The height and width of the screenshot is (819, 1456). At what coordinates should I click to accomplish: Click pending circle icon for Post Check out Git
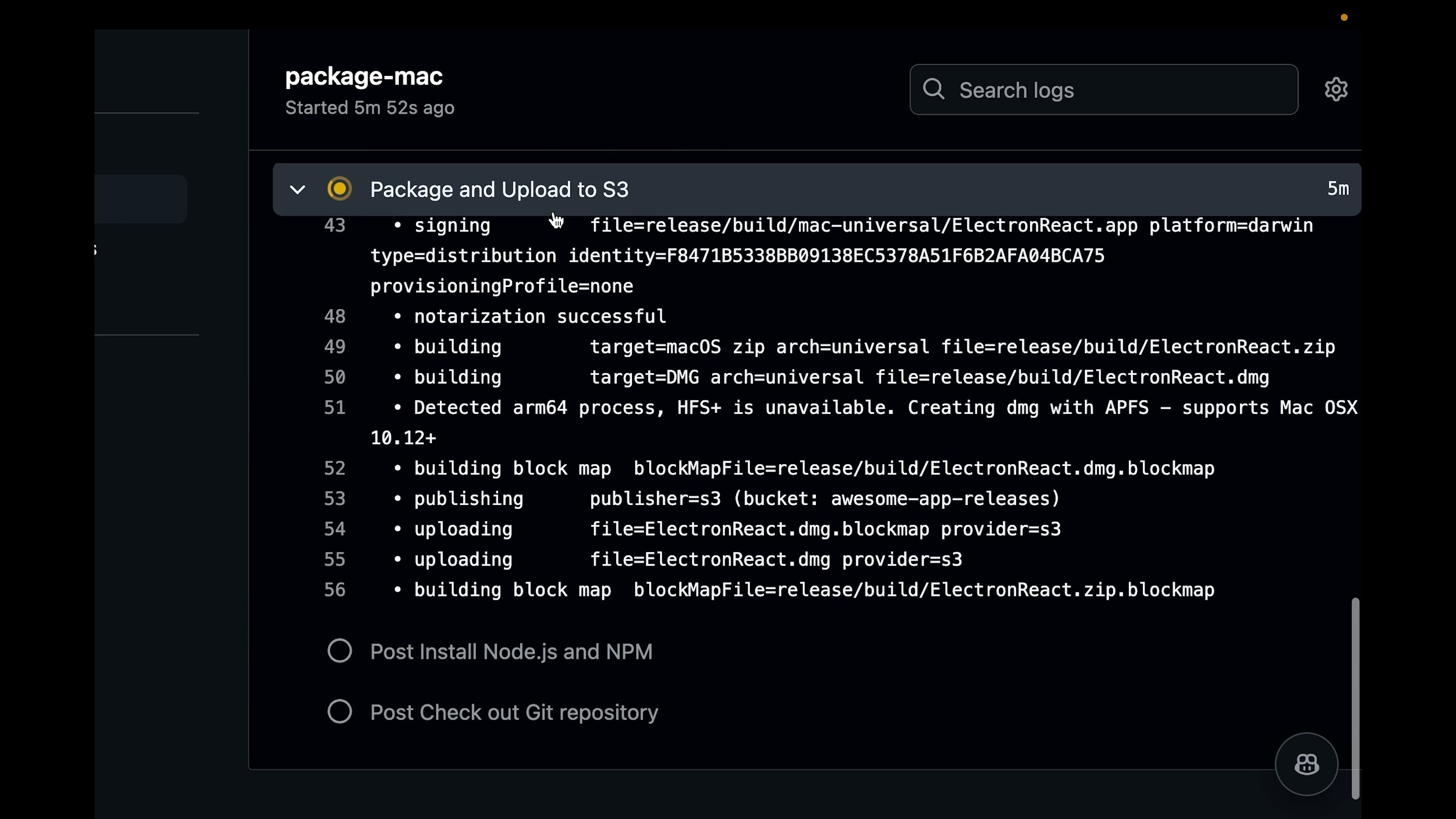point(339,712)
